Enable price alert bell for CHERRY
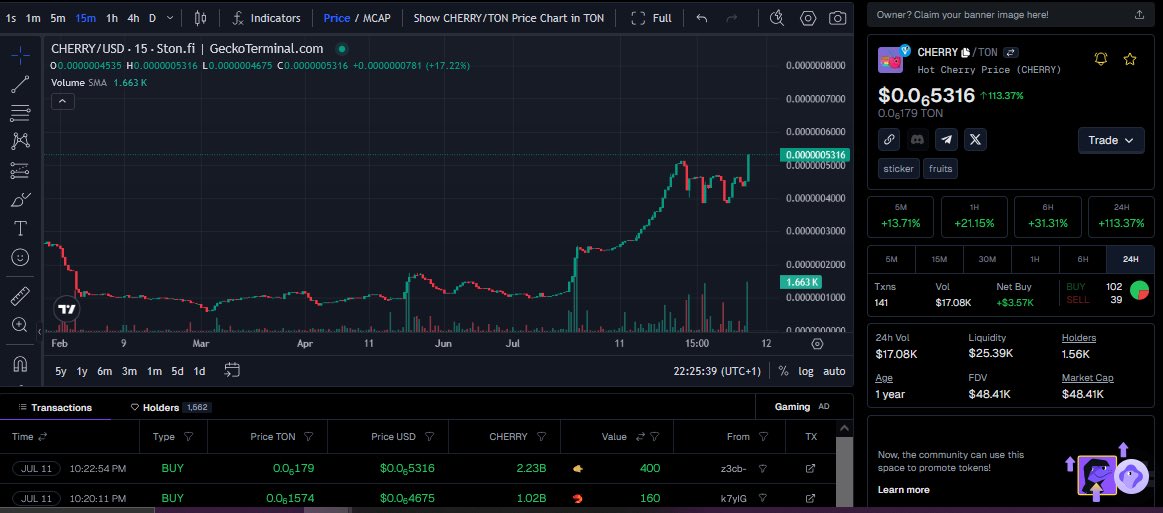This screenshot has width=1163, height=513. [1101, 59]
